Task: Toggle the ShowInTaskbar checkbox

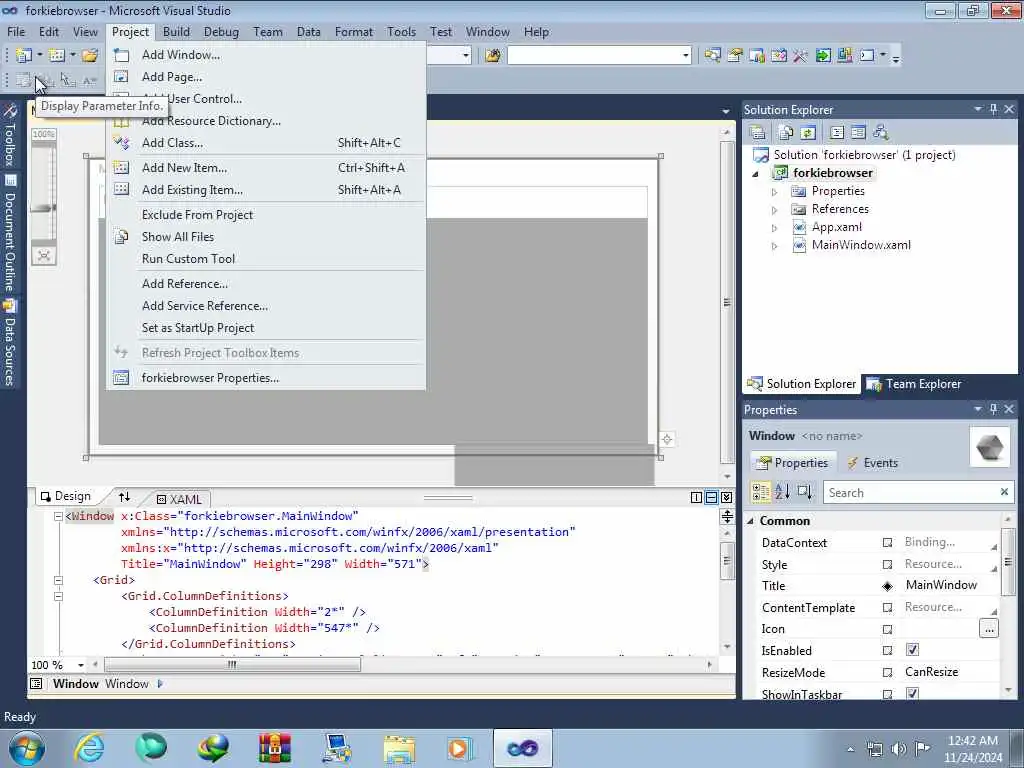Action: [912, 694]
